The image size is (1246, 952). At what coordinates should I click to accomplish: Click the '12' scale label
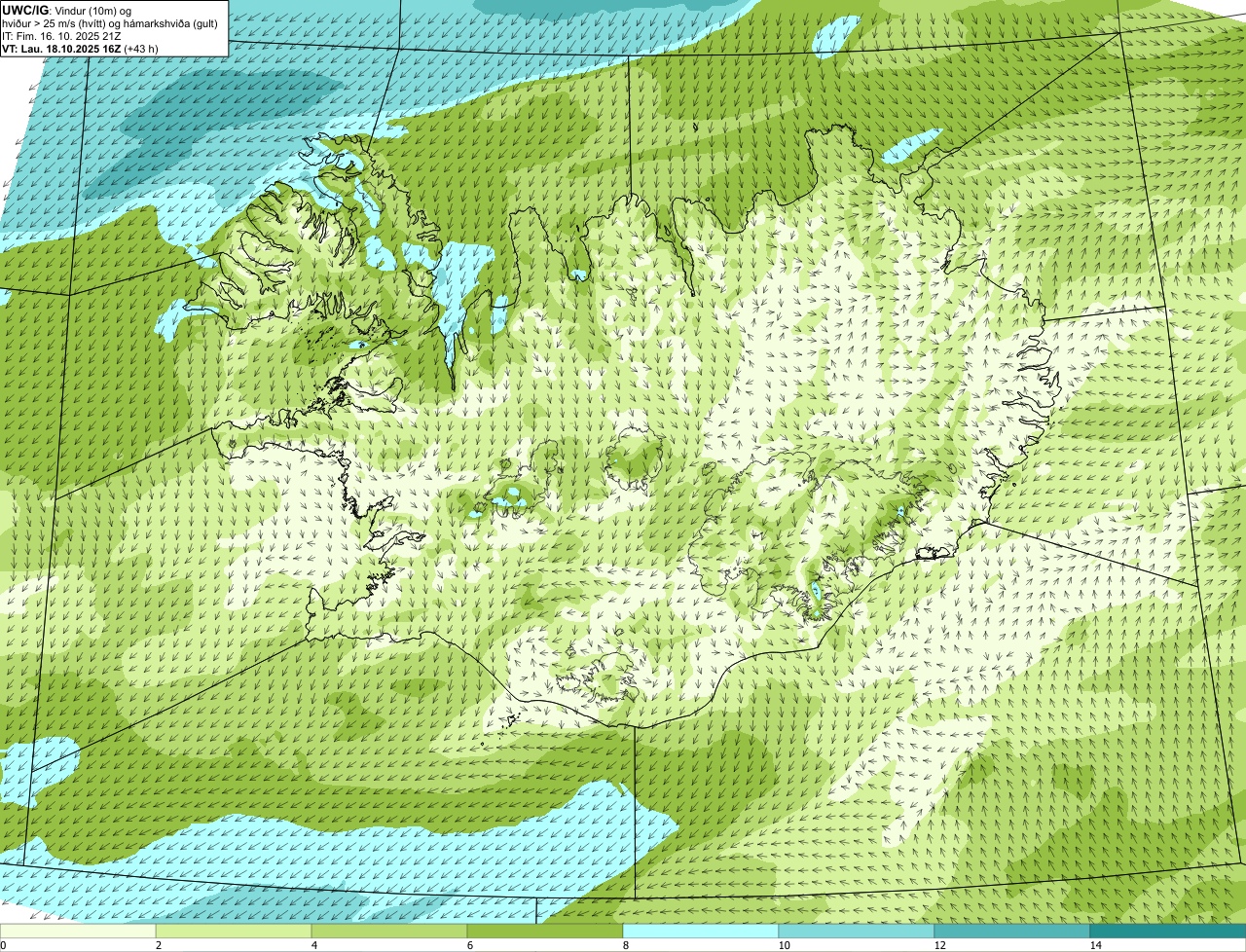pyautogui.click(x=939, y=945)
